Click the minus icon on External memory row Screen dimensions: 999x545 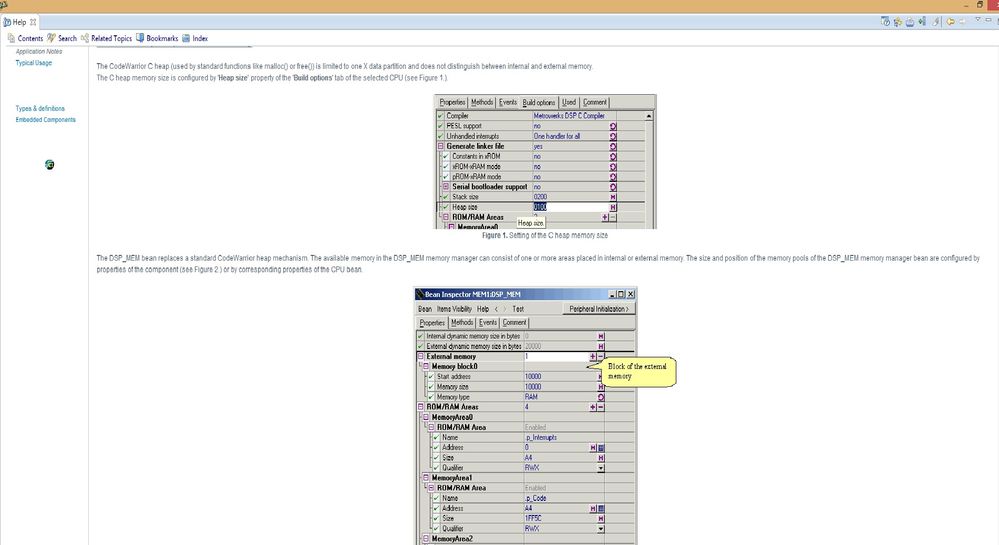point(600,357)
